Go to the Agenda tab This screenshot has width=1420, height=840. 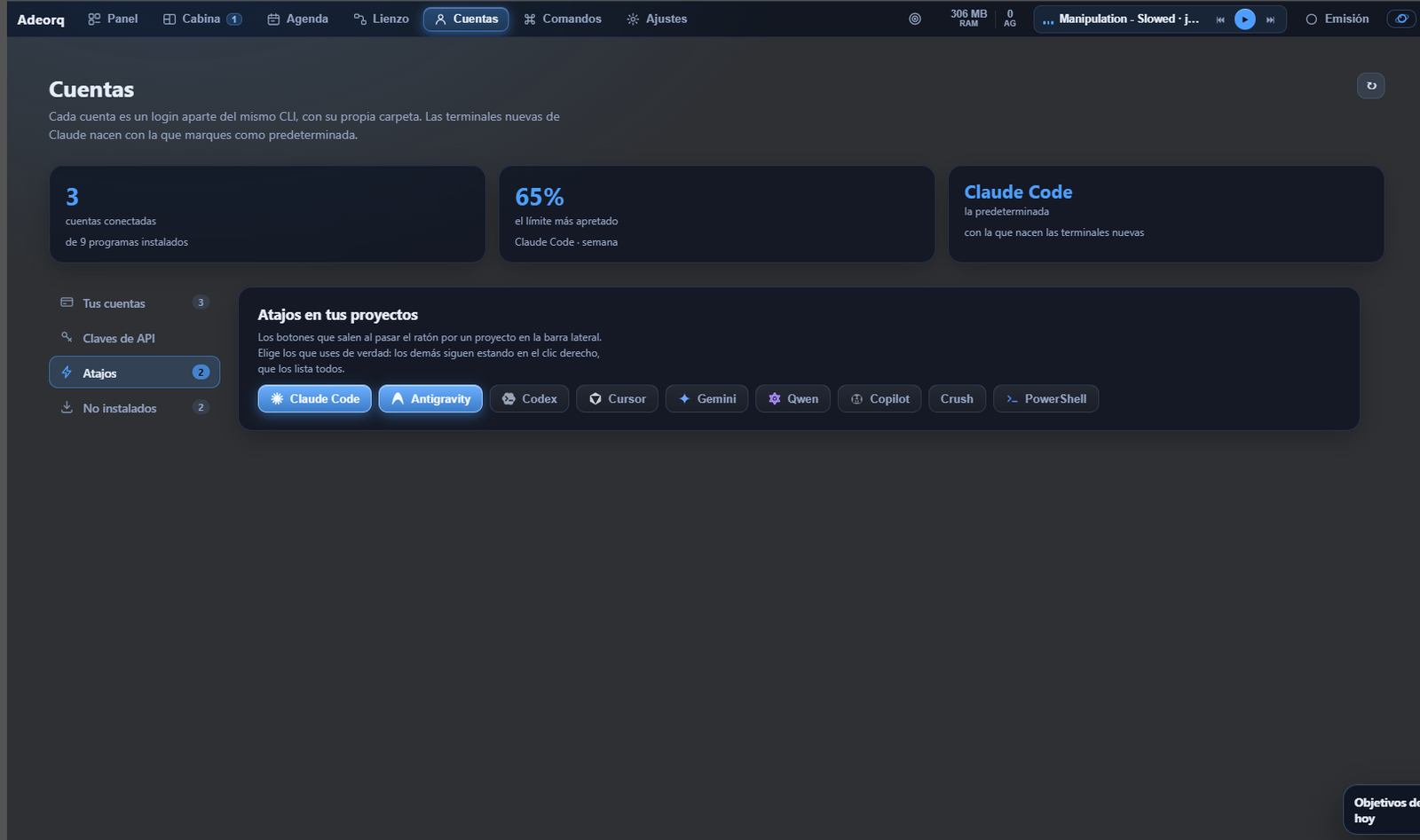click(x=298, y=19)
